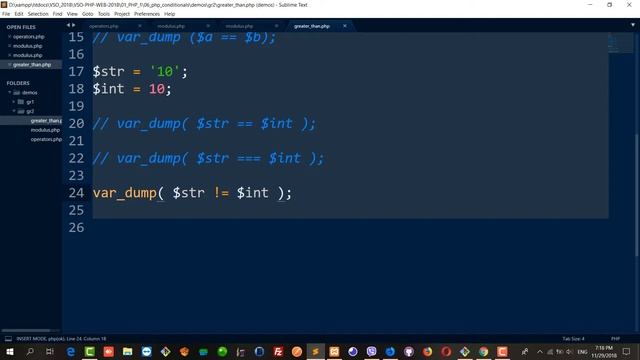The image size is (640, 360).
Task: Click the gr1 folder icon
Action: 21,102
